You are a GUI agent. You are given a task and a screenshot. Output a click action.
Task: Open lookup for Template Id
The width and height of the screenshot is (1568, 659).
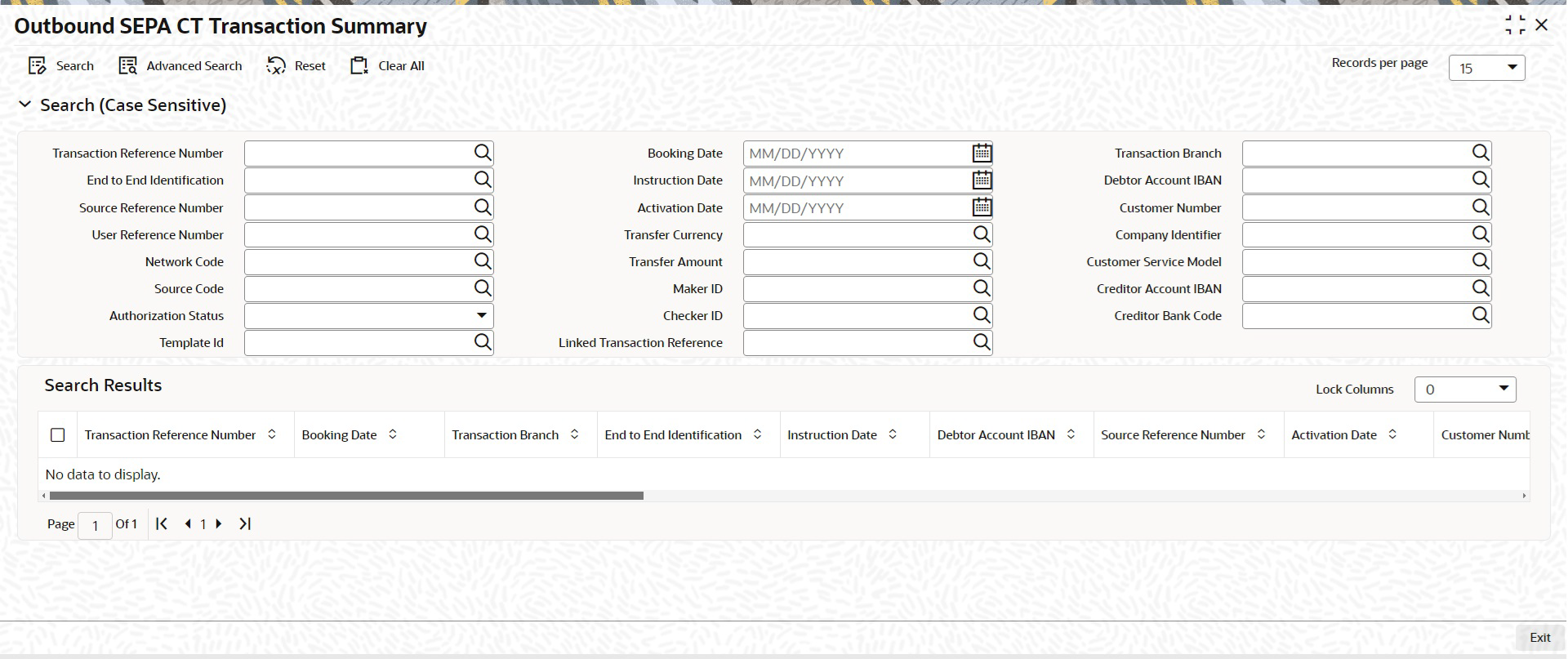pyautogui.click(x=483, y=342)
